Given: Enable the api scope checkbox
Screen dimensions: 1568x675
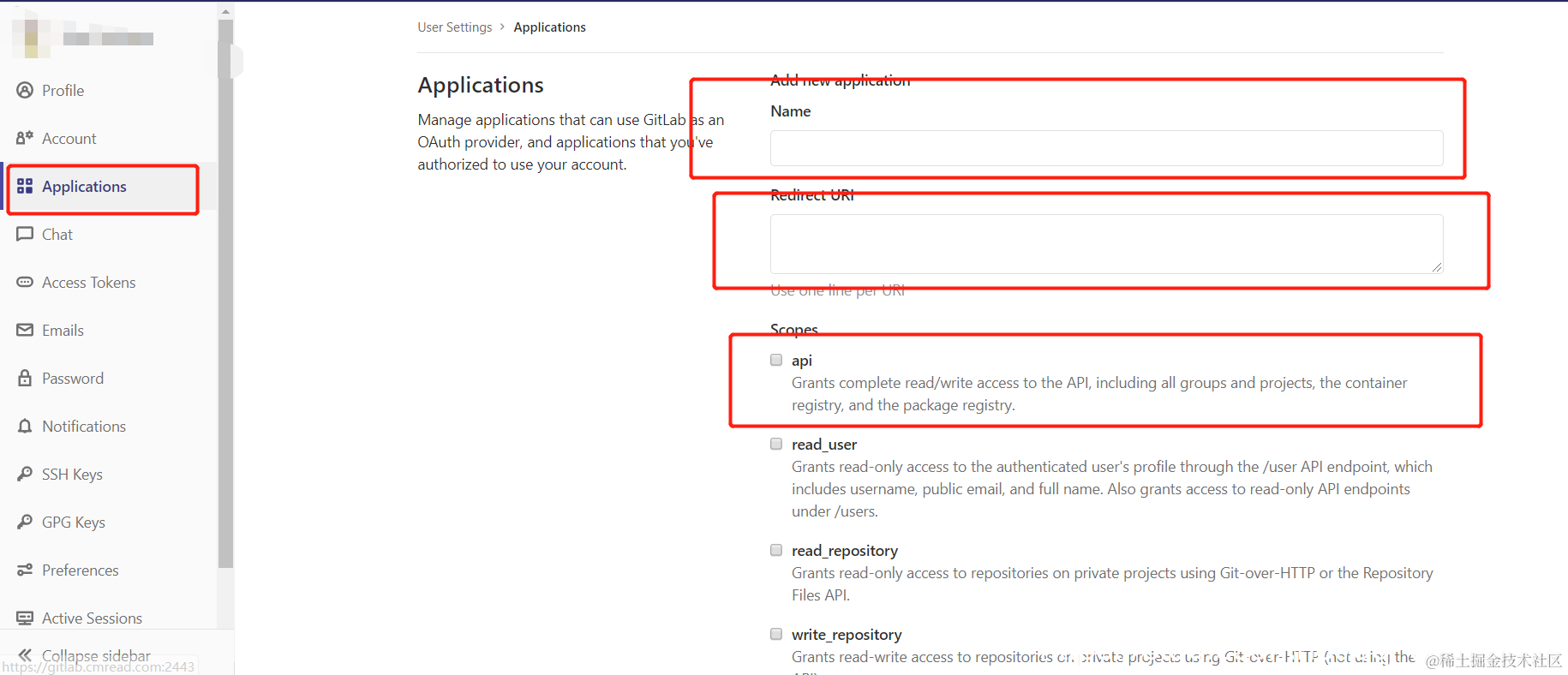Looking at the screenshot, I should pos(776,360).
